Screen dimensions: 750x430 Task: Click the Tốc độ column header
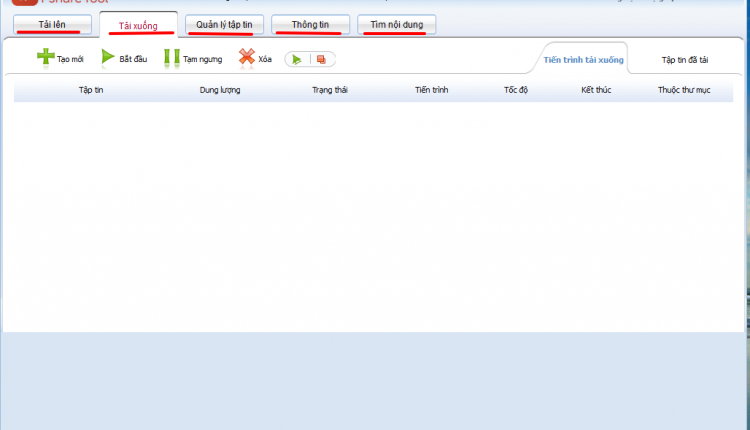coord(516,90)
